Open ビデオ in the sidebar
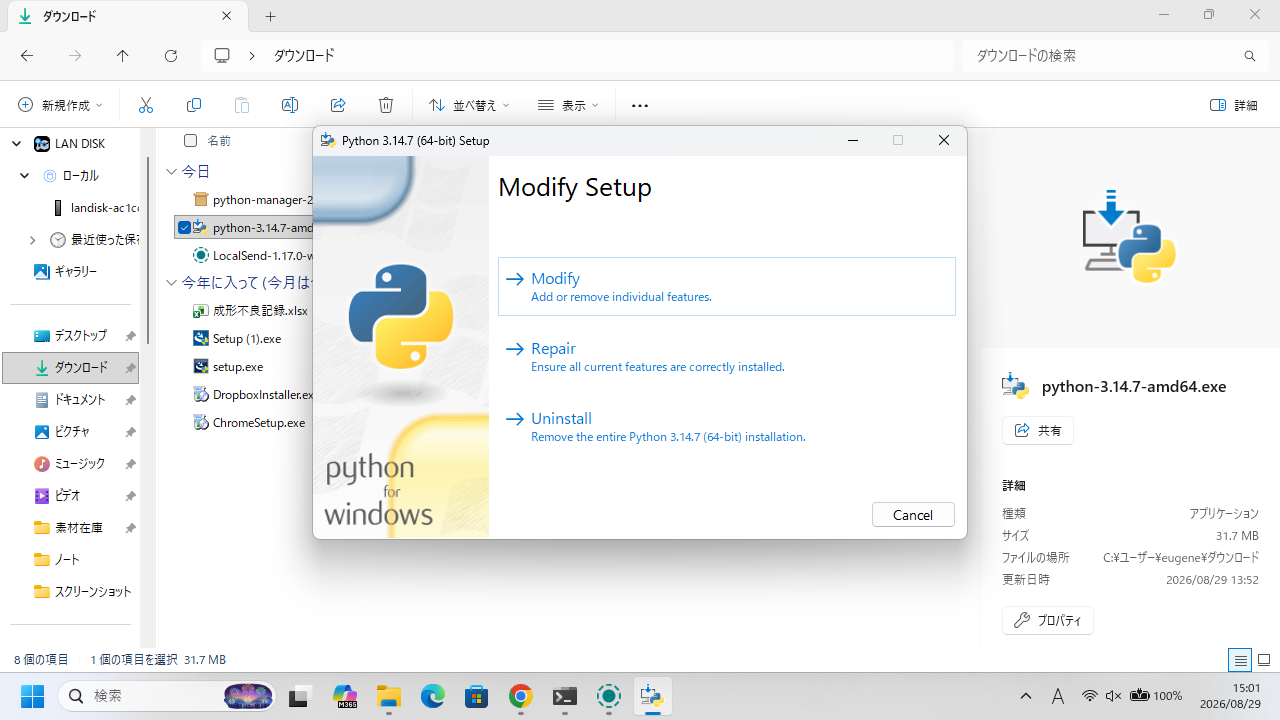Image resolution: width=1280 pixels, height=720 pixels. point(70,496)
